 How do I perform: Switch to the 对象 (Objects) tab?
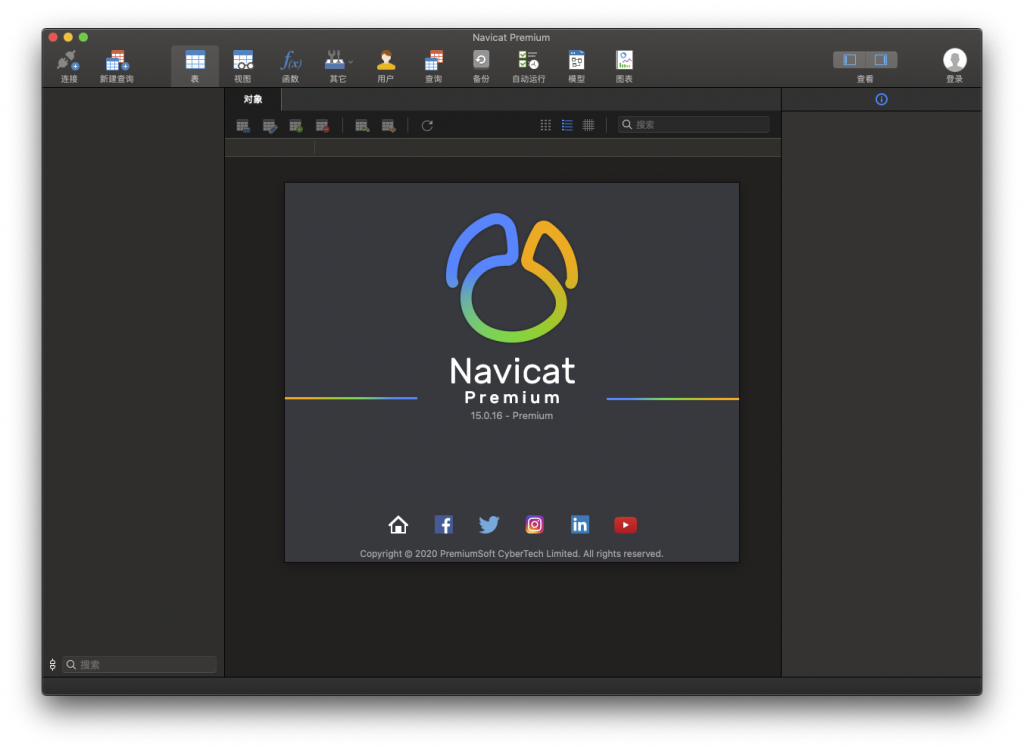click(253, 99)
